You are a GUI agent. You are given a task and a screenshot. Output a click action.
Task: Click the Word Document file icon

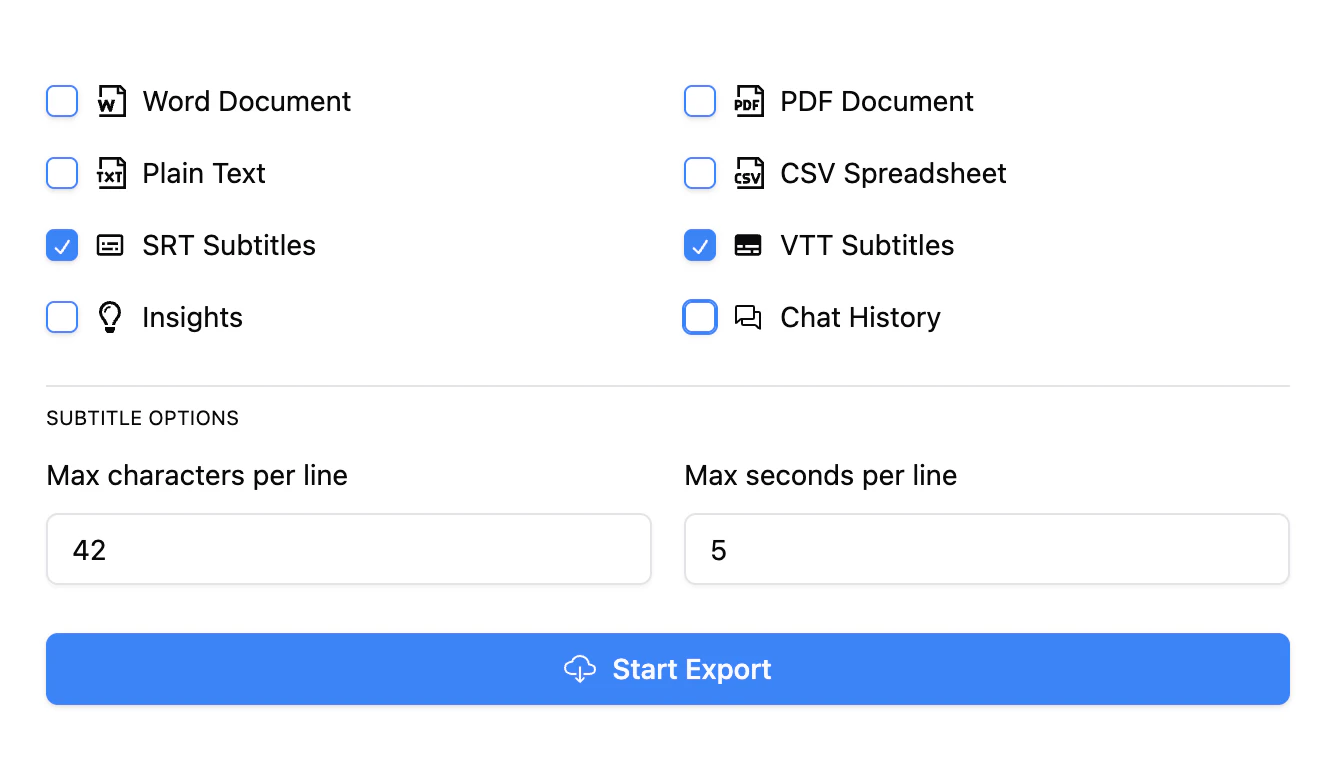(x=110, y=101)
